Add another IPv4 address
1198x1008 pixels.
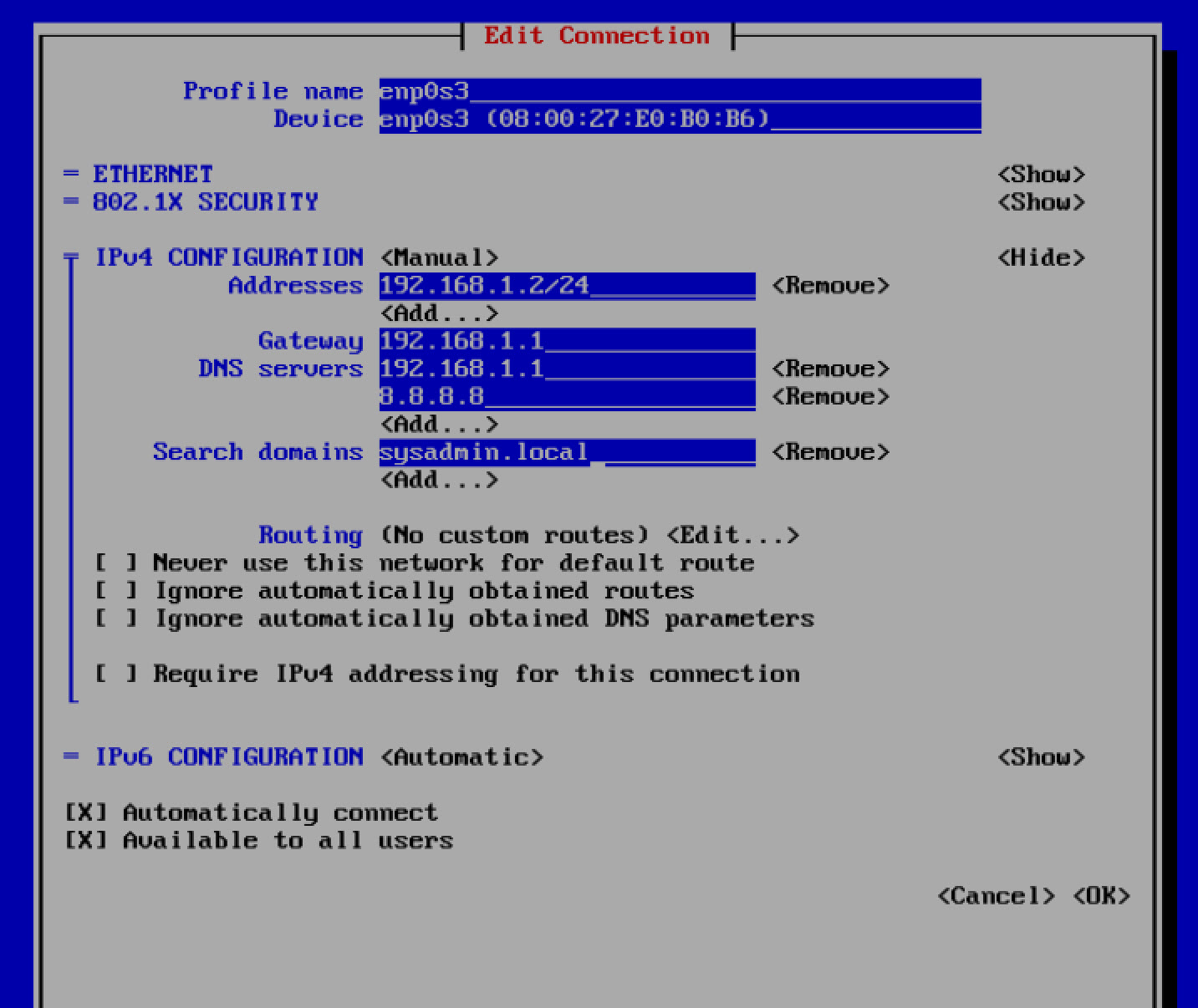point(438,313)
